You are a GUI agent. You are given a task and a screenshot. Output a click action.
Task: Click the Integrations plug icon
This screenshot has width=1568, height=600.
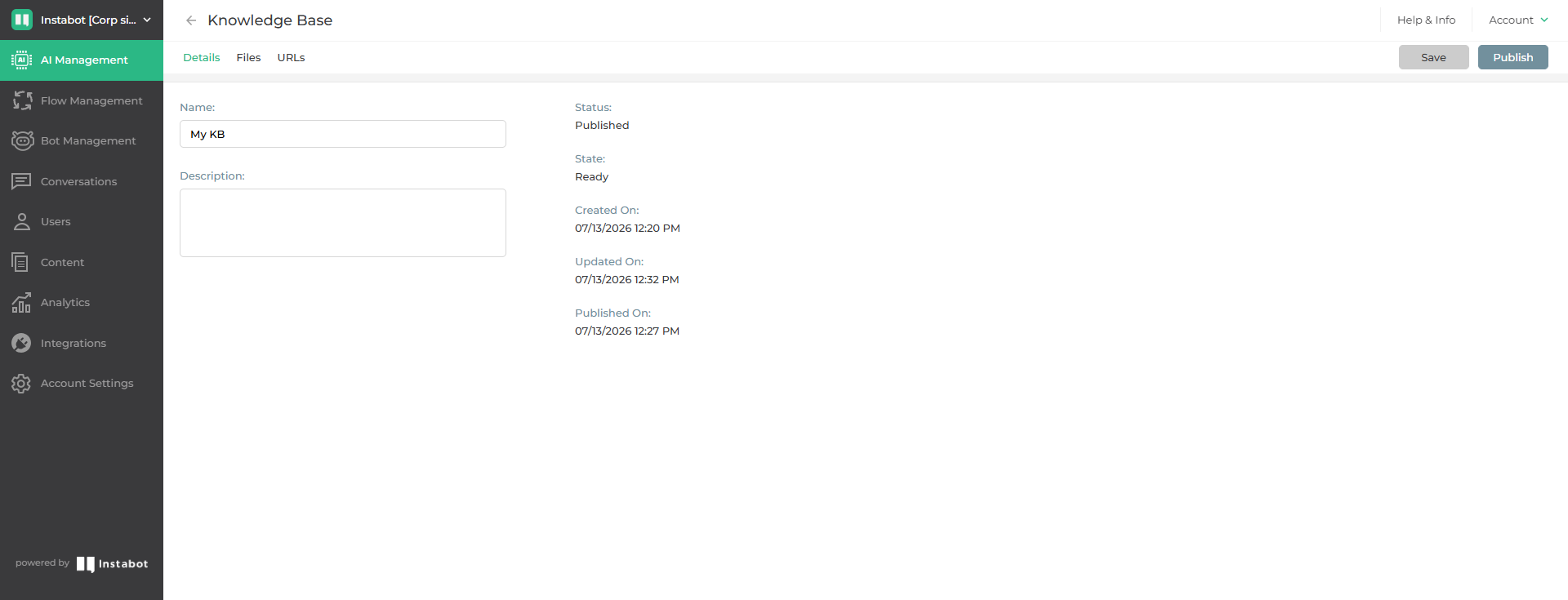[x=22, y=343]
